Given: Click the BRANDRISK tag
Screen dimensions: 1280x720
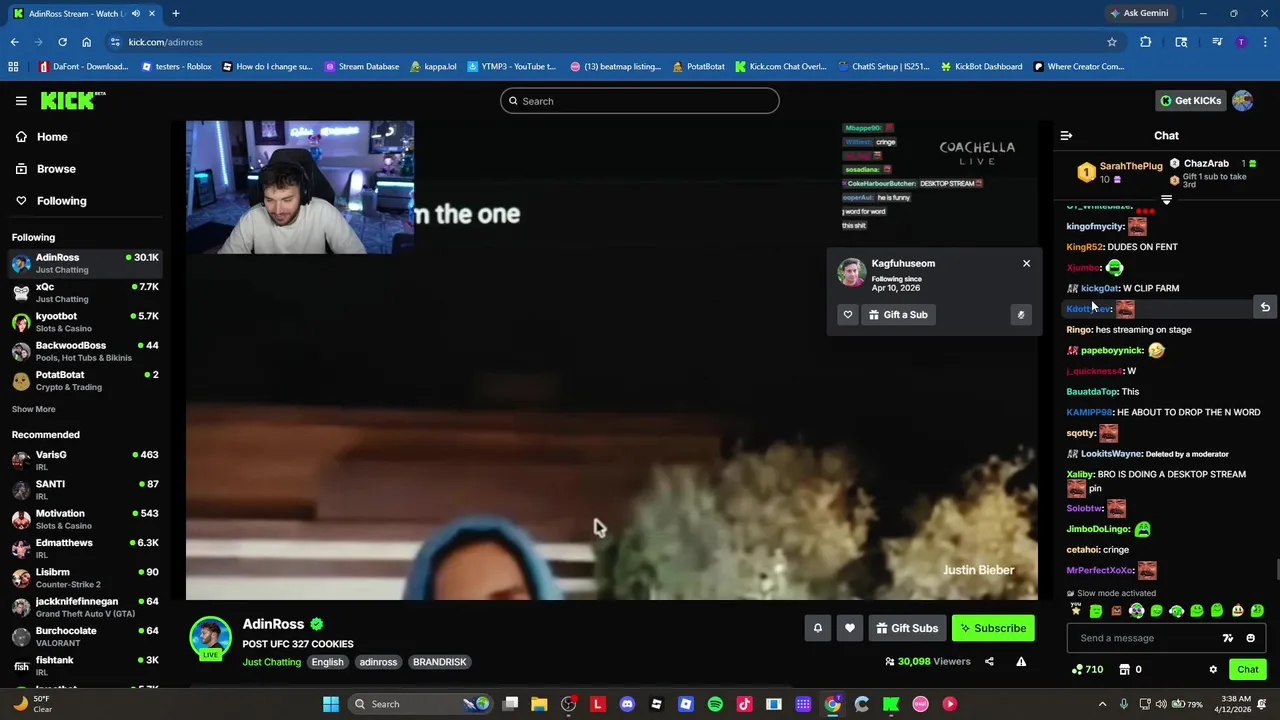Looking at the screenshot, I should [439, 662].
